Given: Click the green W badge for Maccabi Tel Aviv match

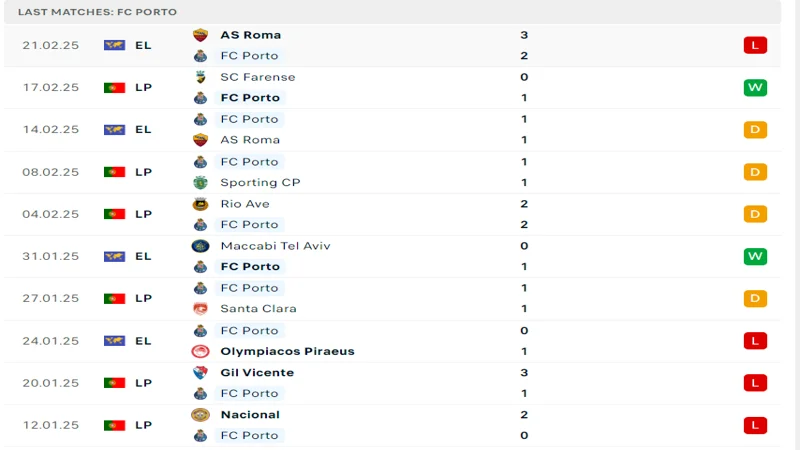Looking at the screenshot, I should point(755,256).
